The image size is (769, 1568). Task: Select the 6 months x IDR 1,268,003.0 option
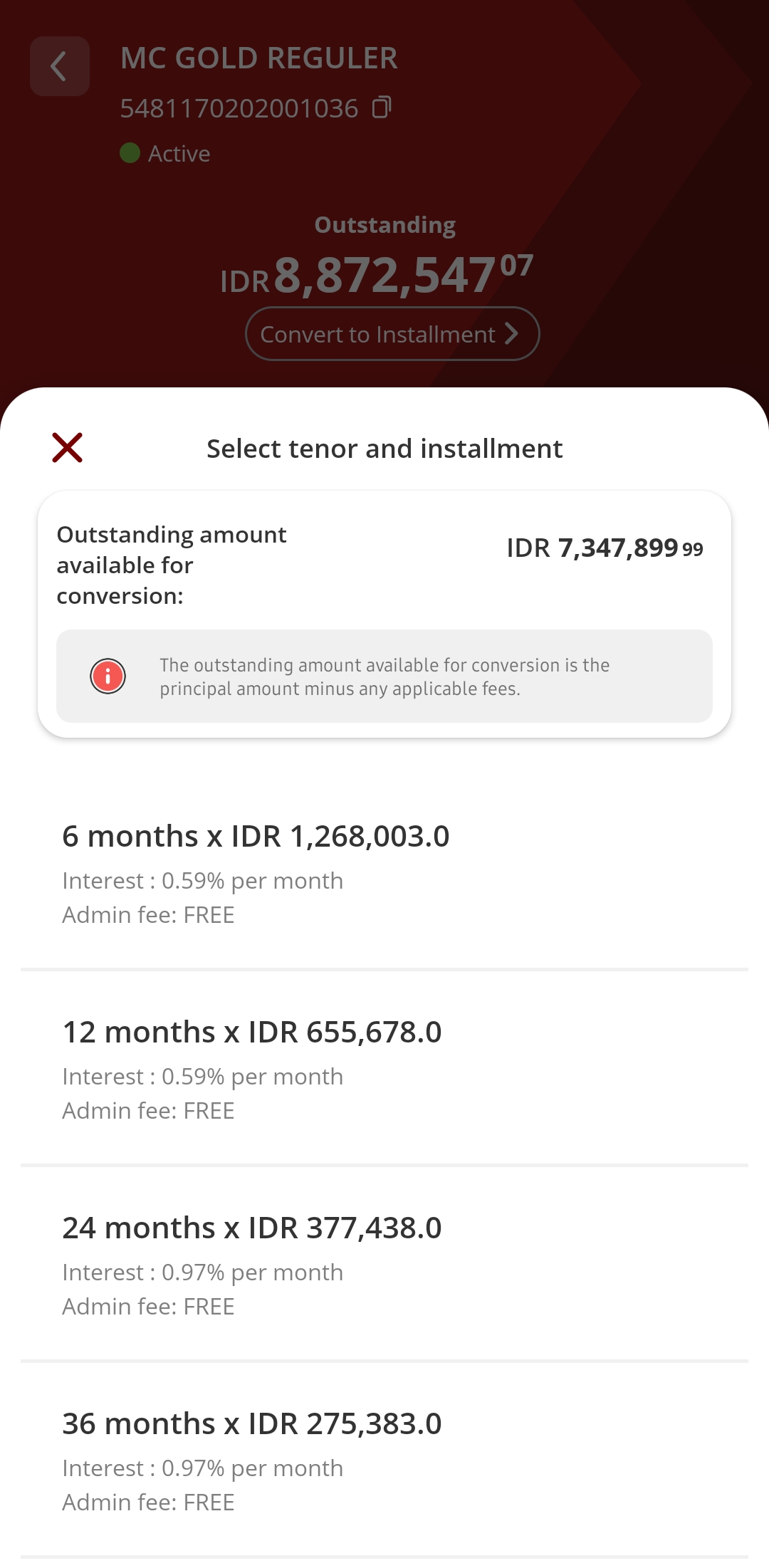[256, 837]
